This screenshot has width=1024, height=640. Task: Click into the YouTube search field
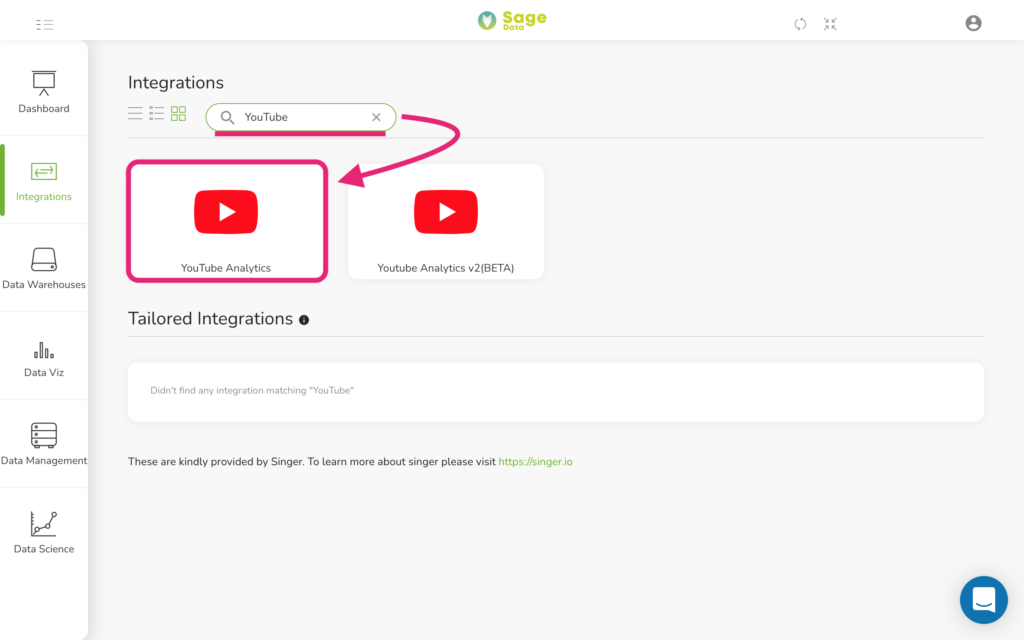click(301, 118)
